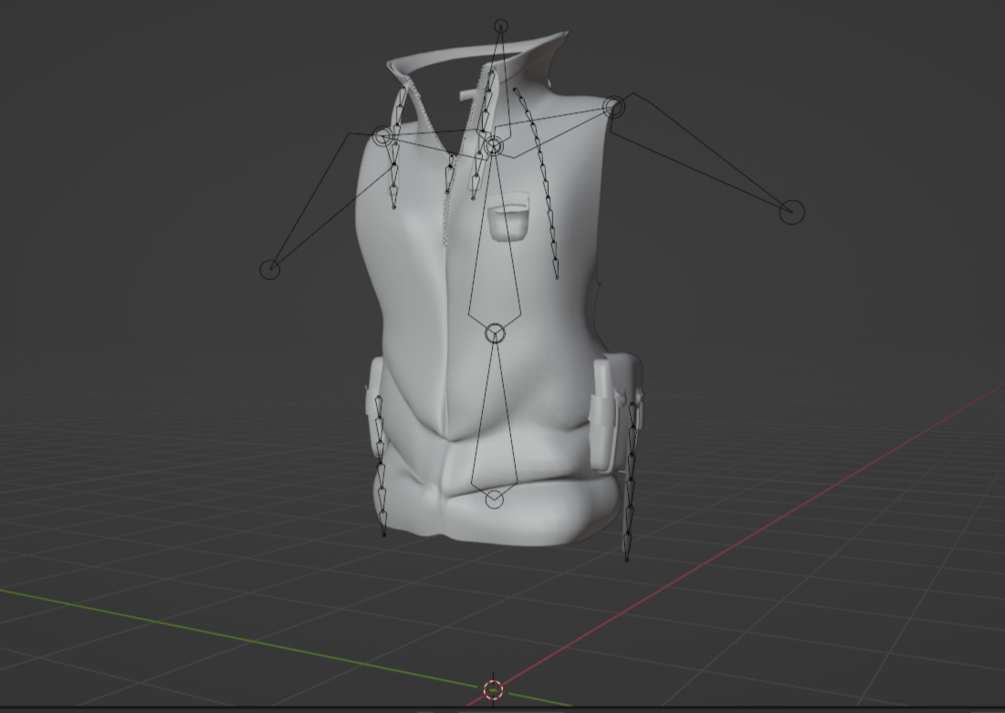Select the double-circle shoulder control near the zipper collar
The image size is (1005, 713).
click(x=383, y=136)
